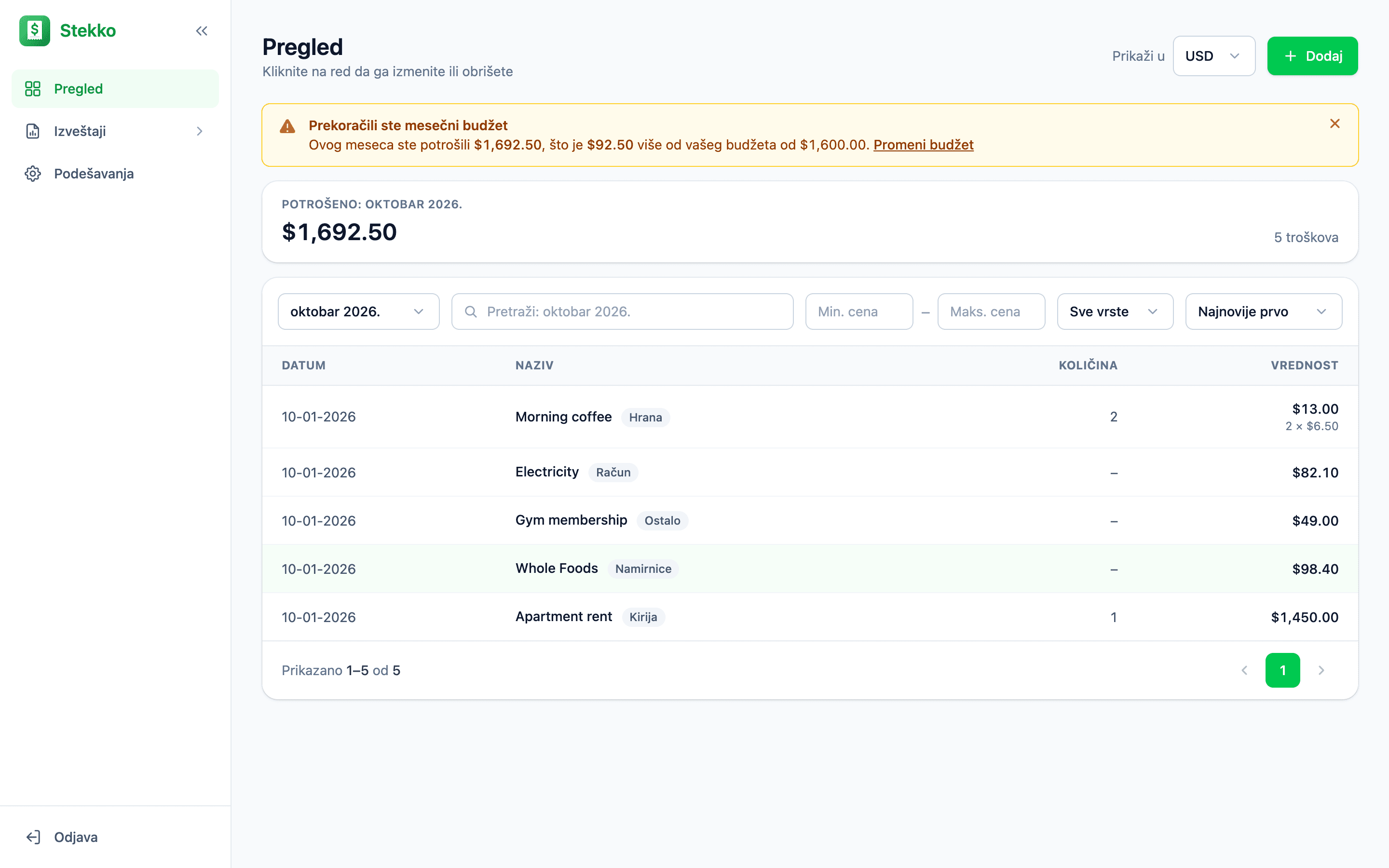This screenshot has height=868, width=1389.
Task: Click the Kirija category tag
Action: click(x=643, y=617)
